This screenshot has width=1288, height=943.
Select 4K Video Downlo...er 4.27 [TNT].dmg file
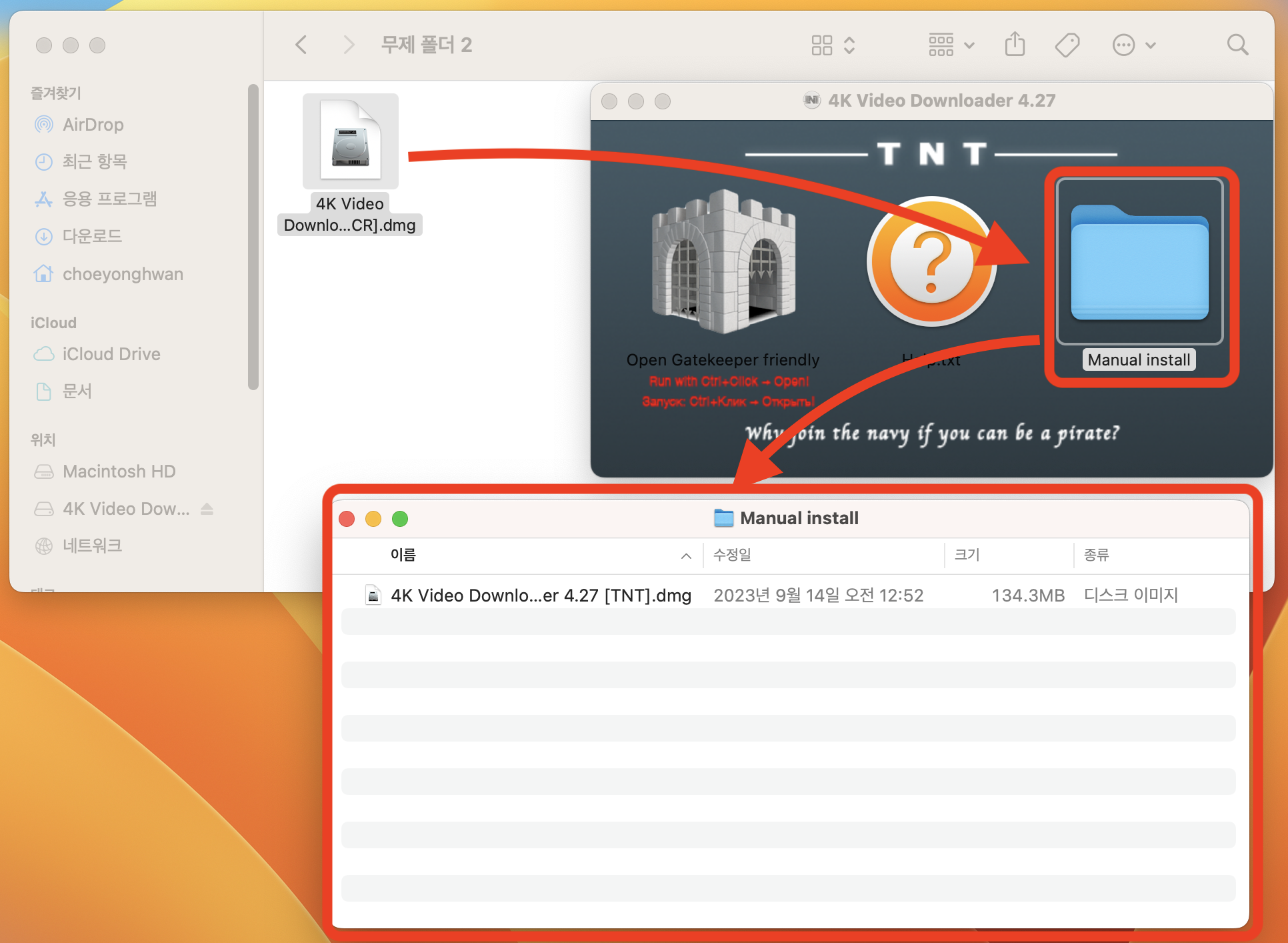540,595
